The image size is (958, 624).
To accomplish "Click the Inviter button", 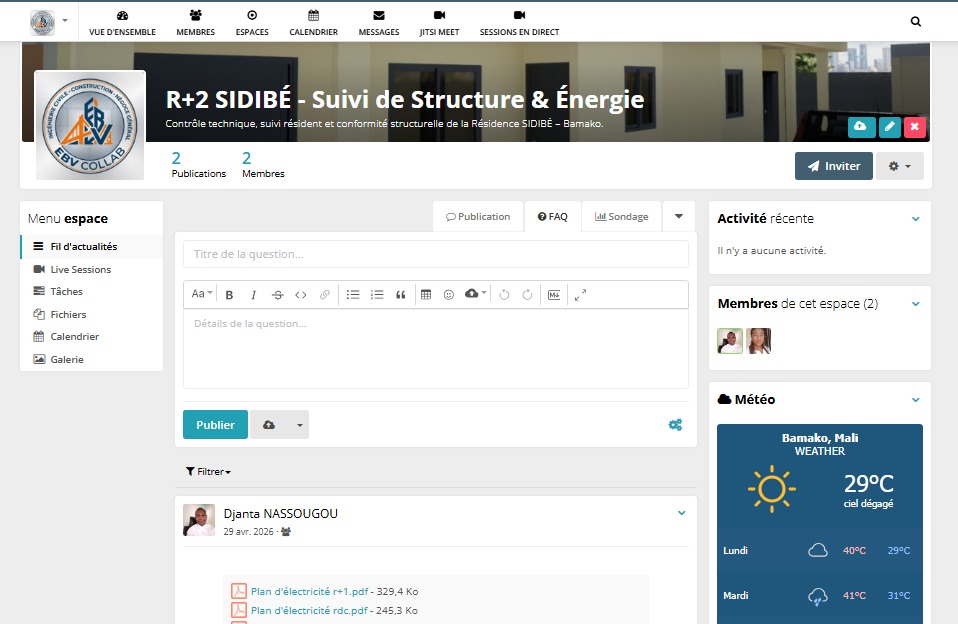I will (x=833, y=166).
